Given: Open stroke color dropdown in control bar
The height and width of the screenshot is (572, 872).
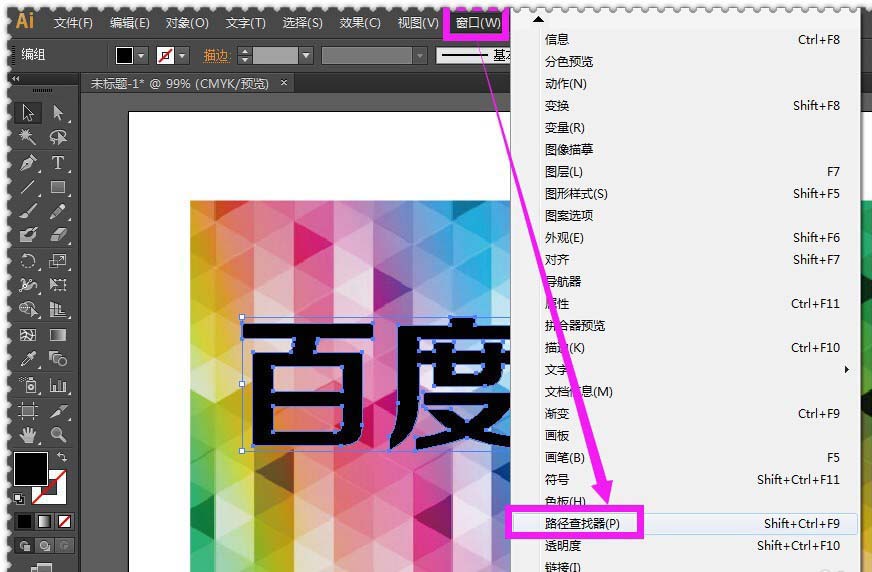Looking at the screenshot, I should [182, 56].
